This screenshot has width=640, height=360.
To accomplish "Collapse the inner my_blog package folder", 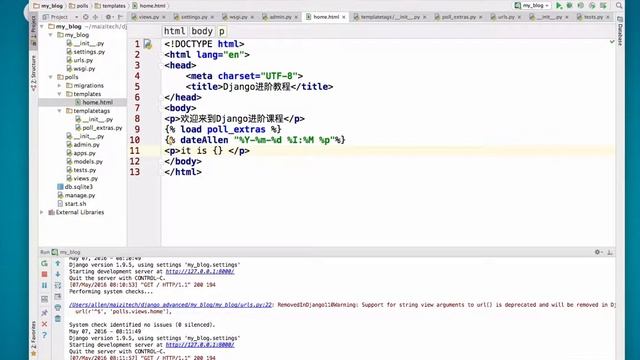I will (51, 35).
